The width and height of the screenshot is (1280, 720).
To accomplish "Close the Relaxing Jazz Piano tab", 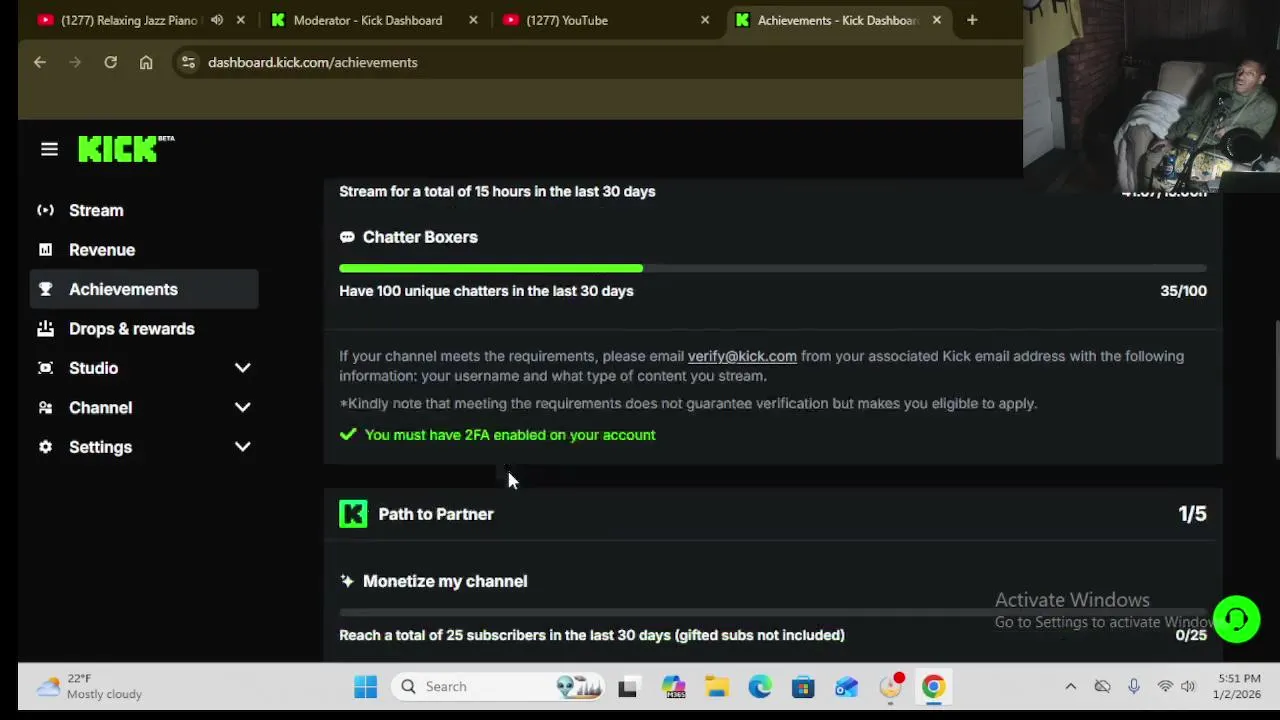I will pyautogui.click(x=241, y=20).
